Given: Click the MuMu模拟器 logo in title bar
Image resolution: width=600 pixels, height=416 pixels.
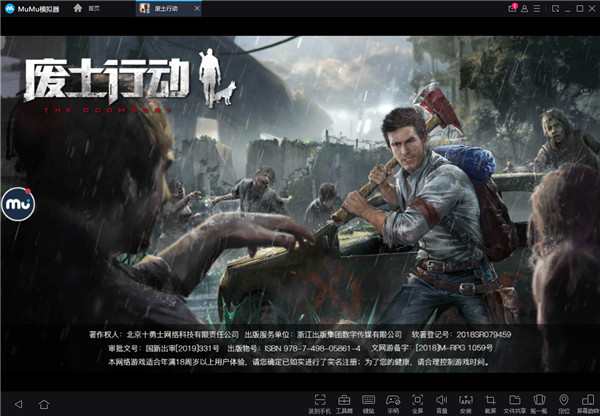Looking at the screenshot, I should point(32,8).
